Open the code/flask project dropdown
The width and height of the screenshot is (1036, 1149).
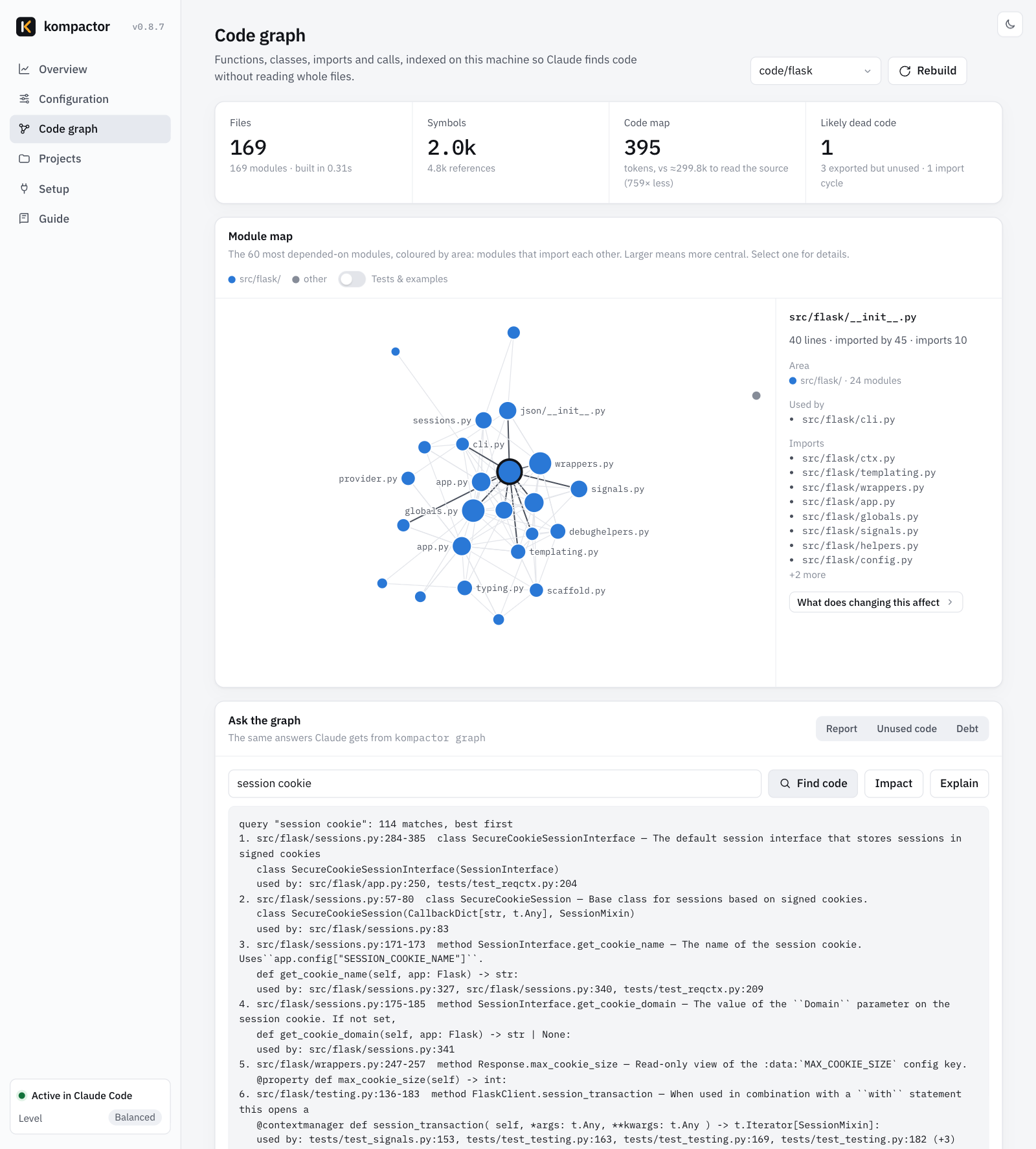(x=815, y=71)
